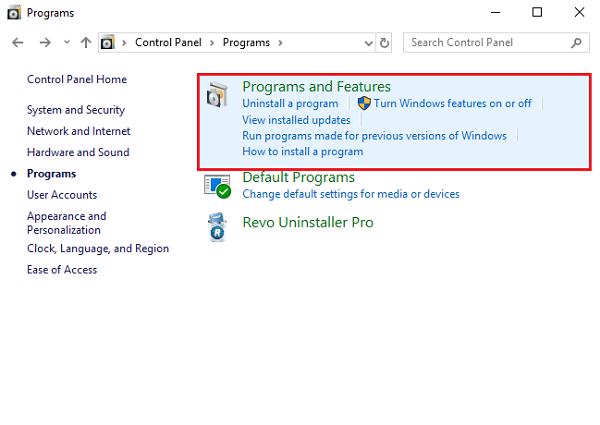Focus the Search Control Panel field
Viewport: 600px width, 425px height.
click(485, 43)
